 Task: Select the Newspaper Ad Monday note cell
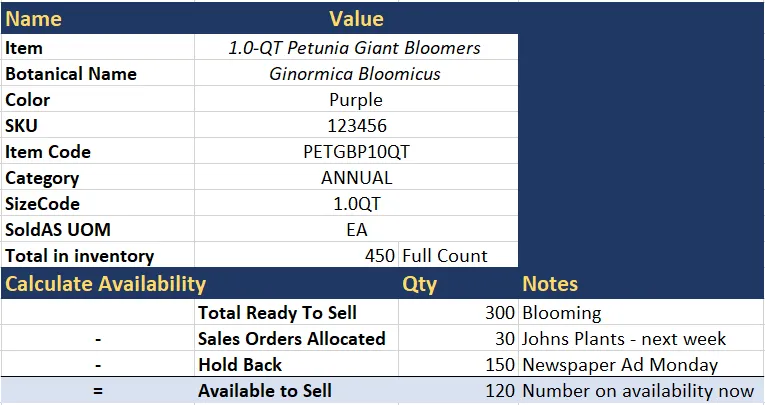[x=642, y=364]
